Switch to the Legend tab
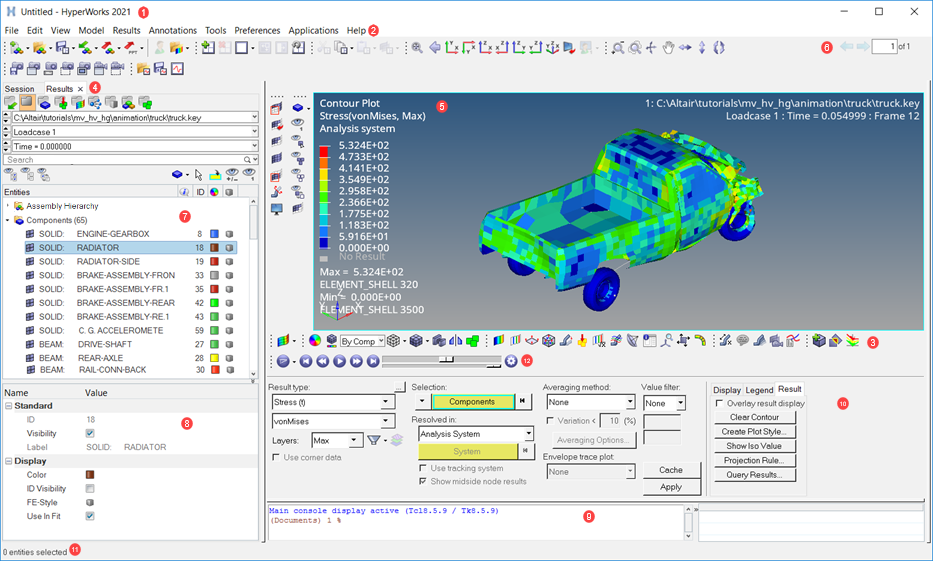Image resolution: width=933 pixels, height=561 pixels. click(759, 389)
